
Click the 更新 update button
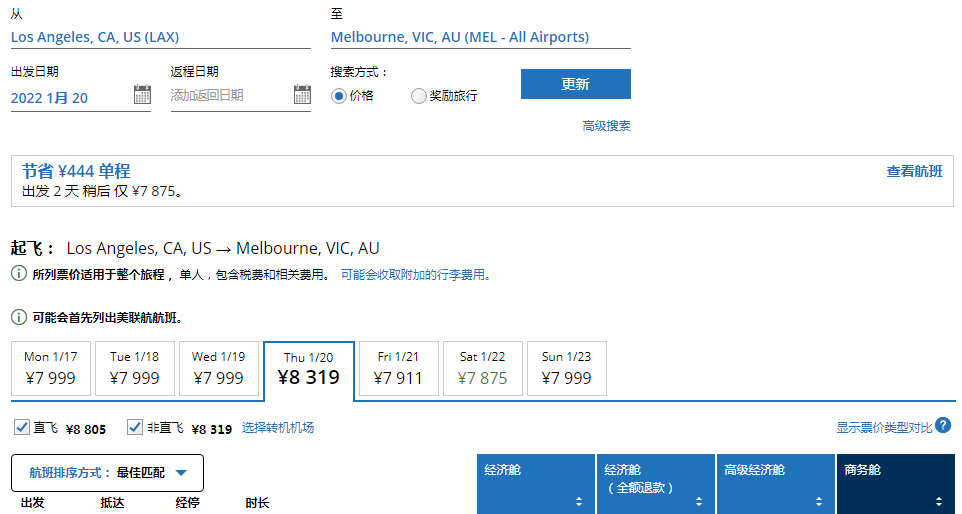coord(575,84)
